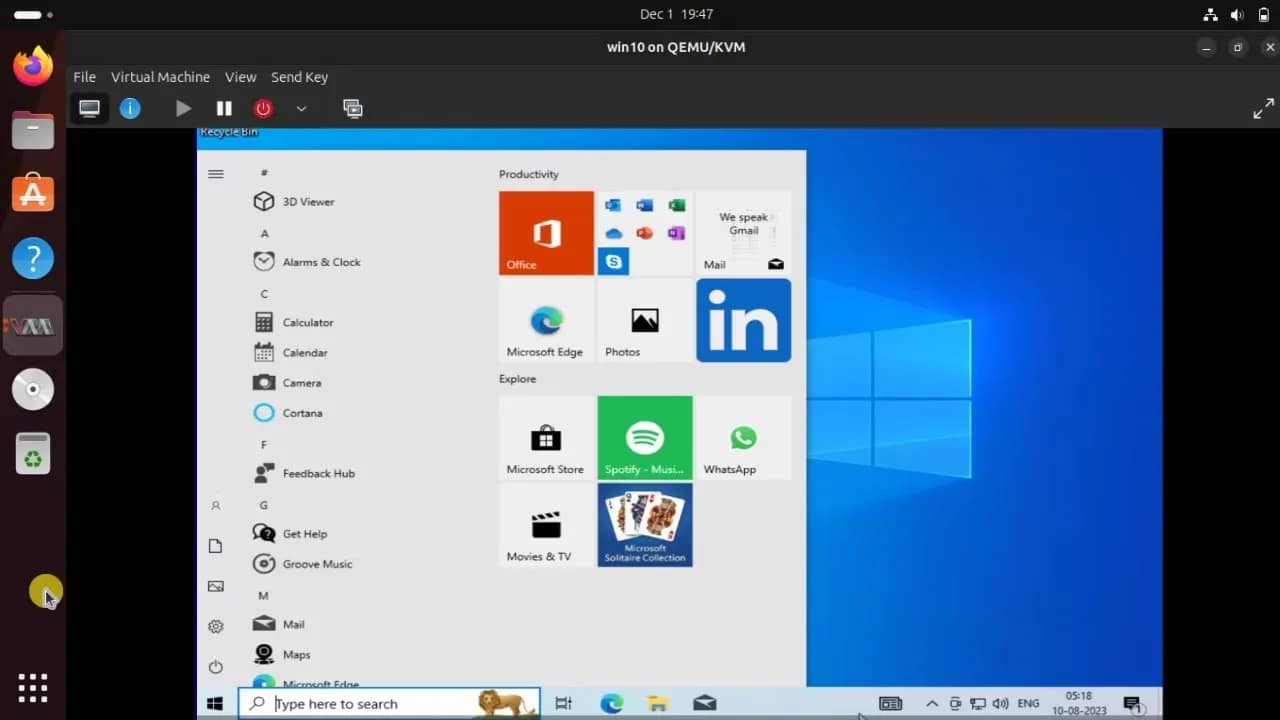The width and height of the screenshot is (1280, 720).
Task: Pause the virtual machine
Action: (223, 108)
